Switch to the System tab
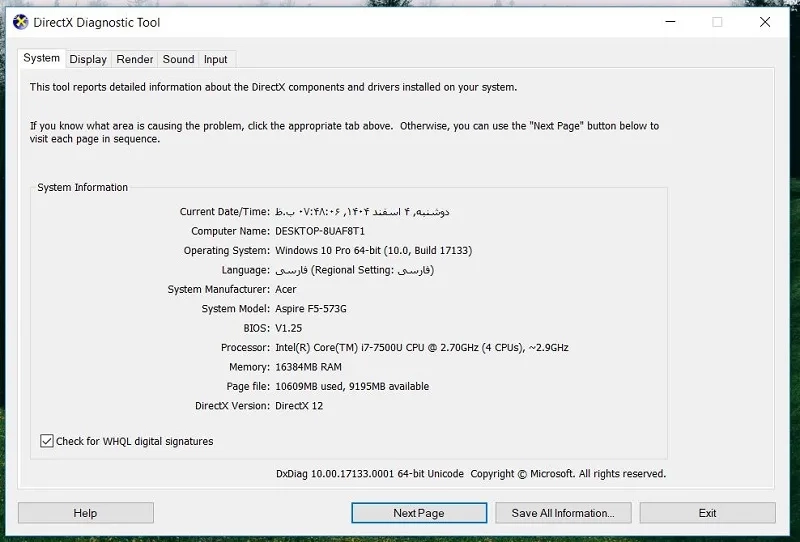This screenshot has width=800, height=542. [41, 58]
